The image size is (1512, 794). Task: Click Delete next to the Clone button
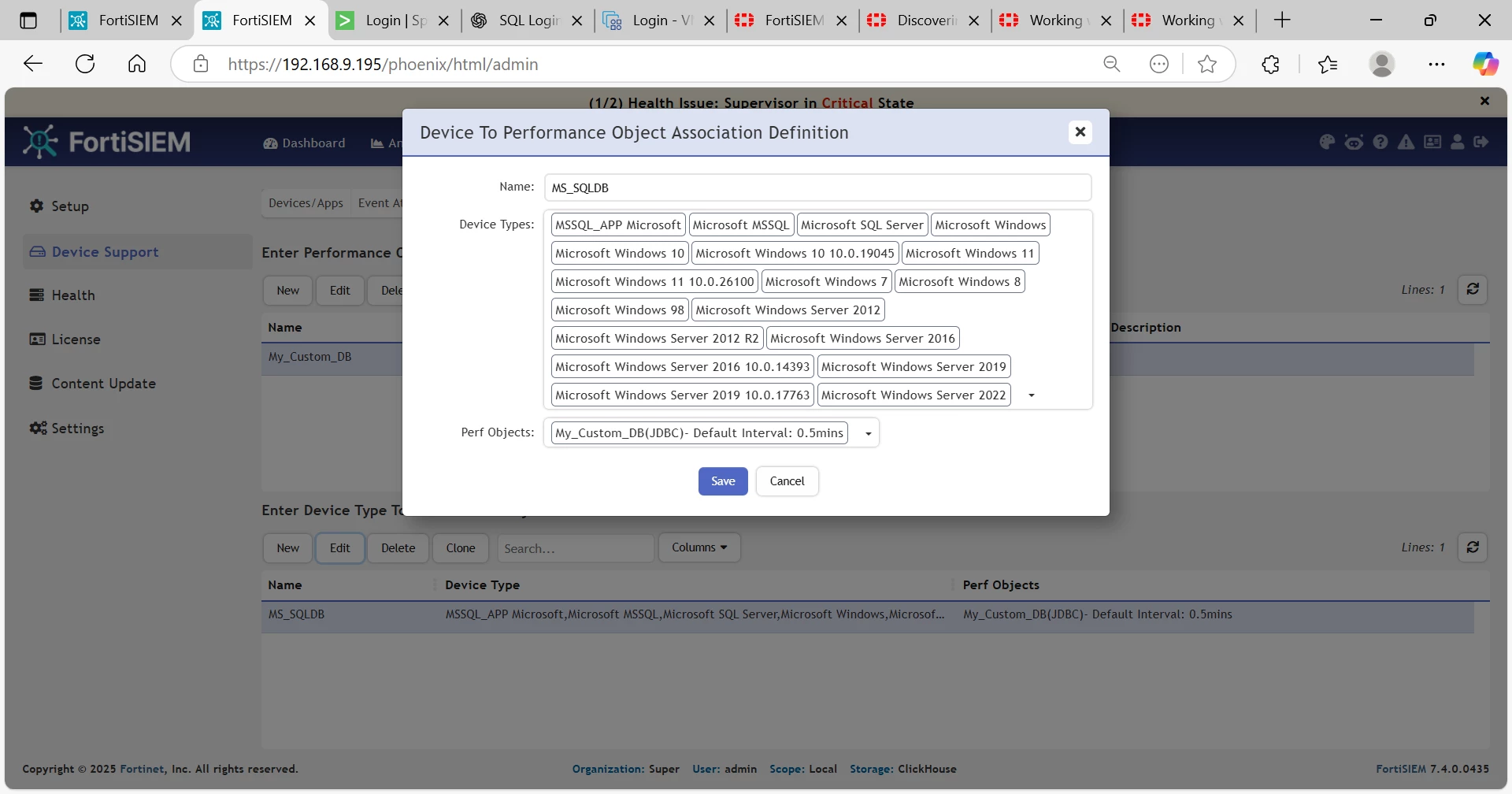click(398, 548)
